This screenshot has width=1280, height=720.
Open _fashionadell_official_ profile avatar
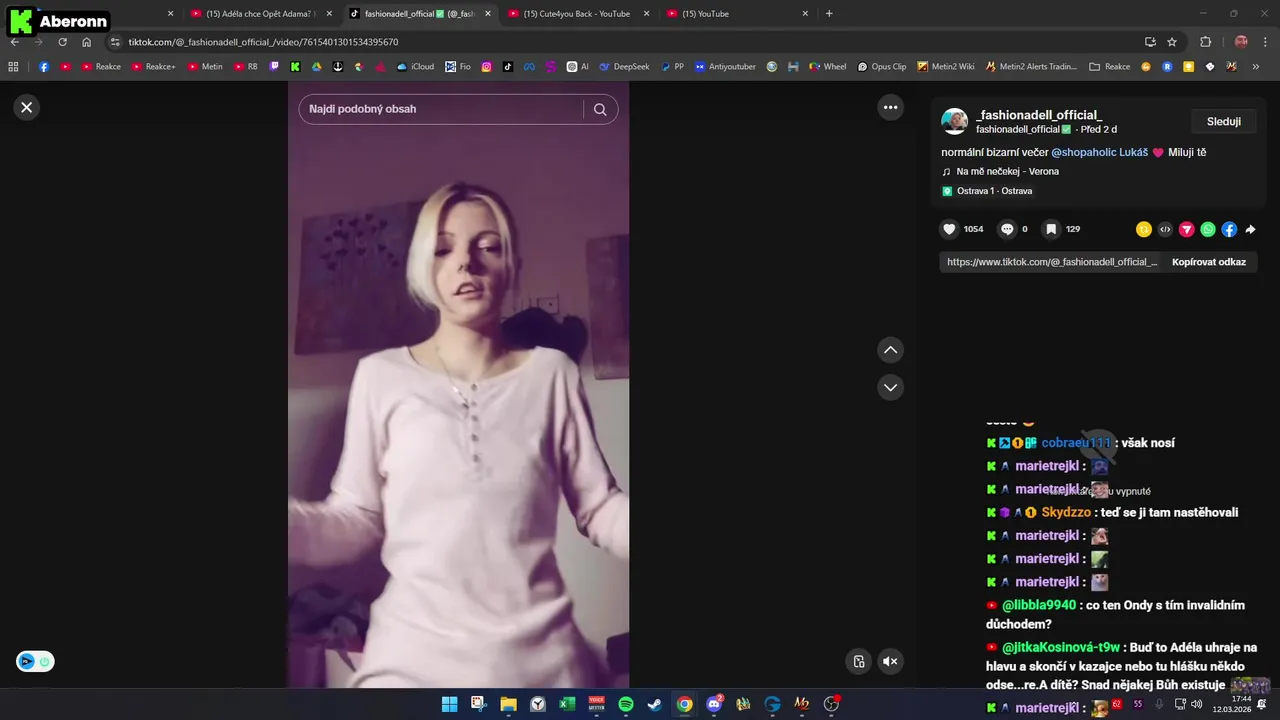[x=955, y=121]
